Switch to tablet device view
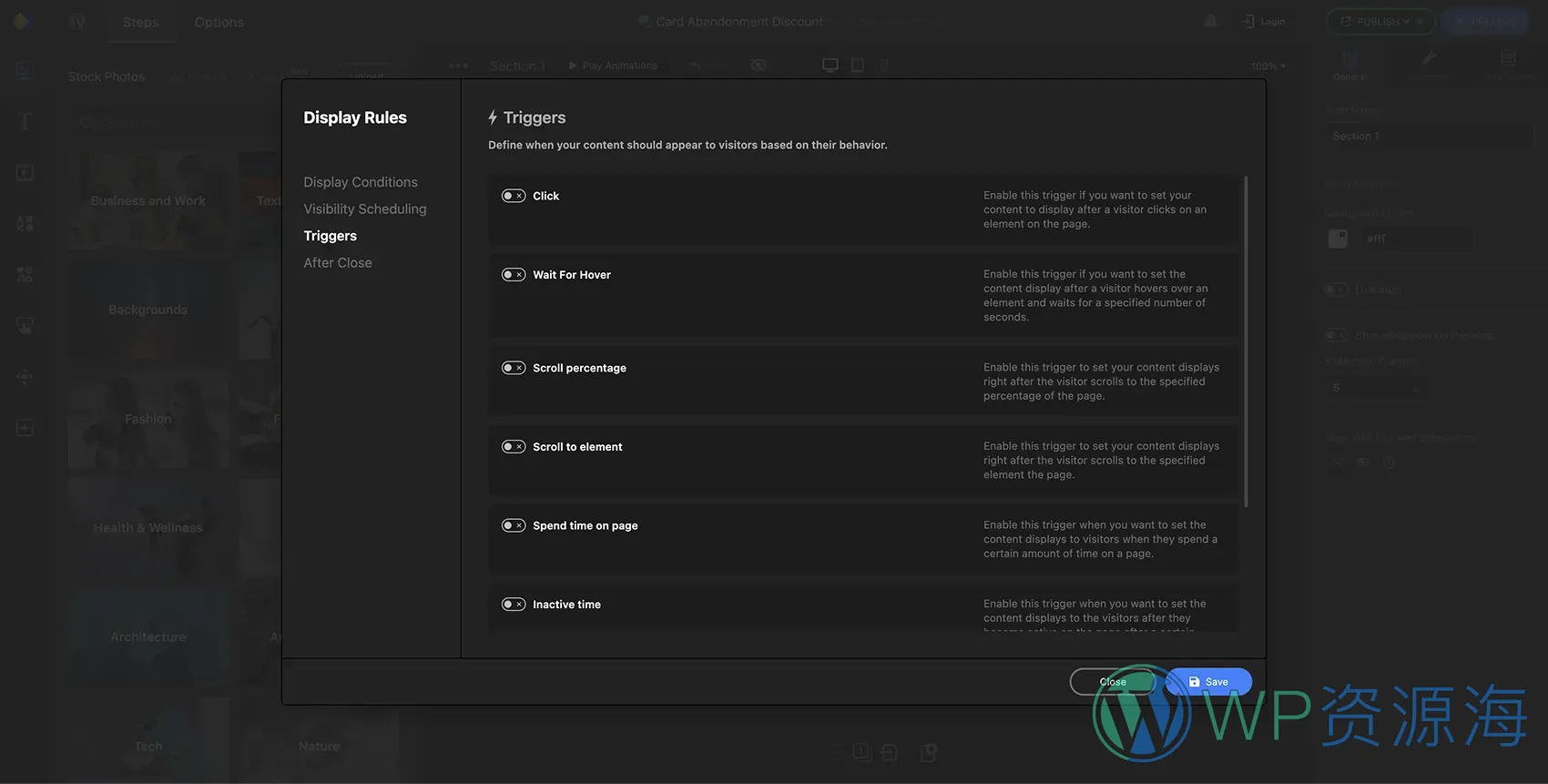The width and height of the screenshot is (1548, 784). tap(858, 66)
